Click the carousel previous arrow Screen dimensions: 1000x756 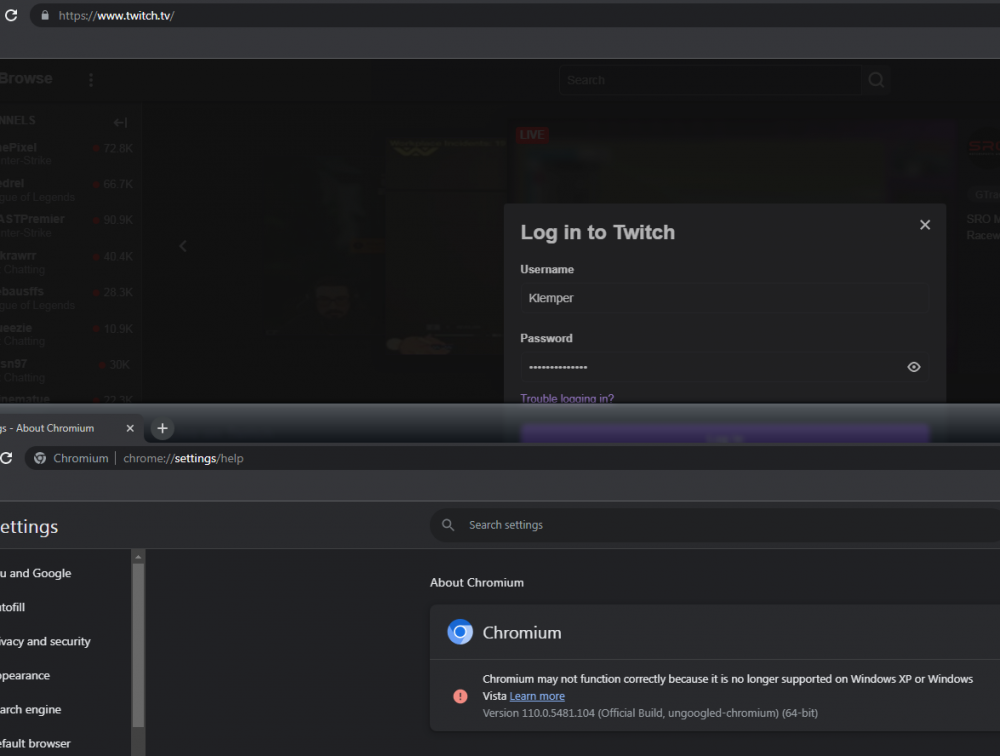coord(183,246)
